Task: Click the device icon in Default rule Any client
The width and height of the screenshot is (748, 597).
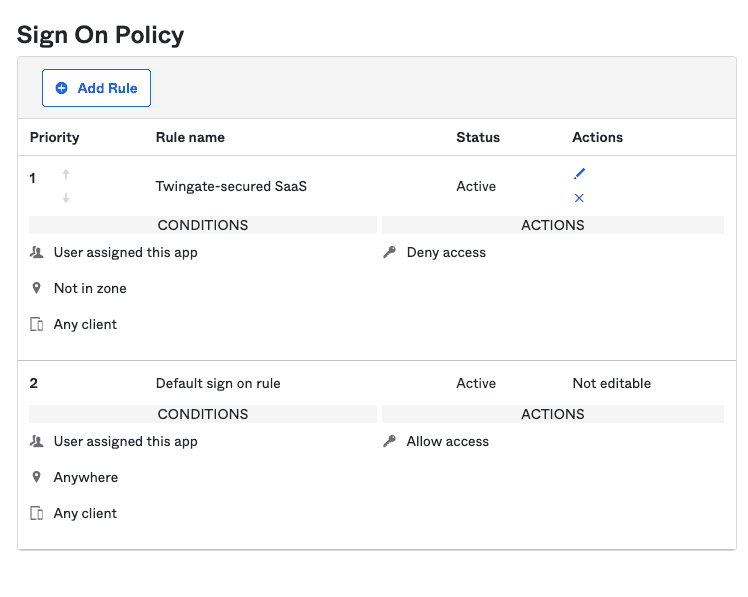Action: 37,513
